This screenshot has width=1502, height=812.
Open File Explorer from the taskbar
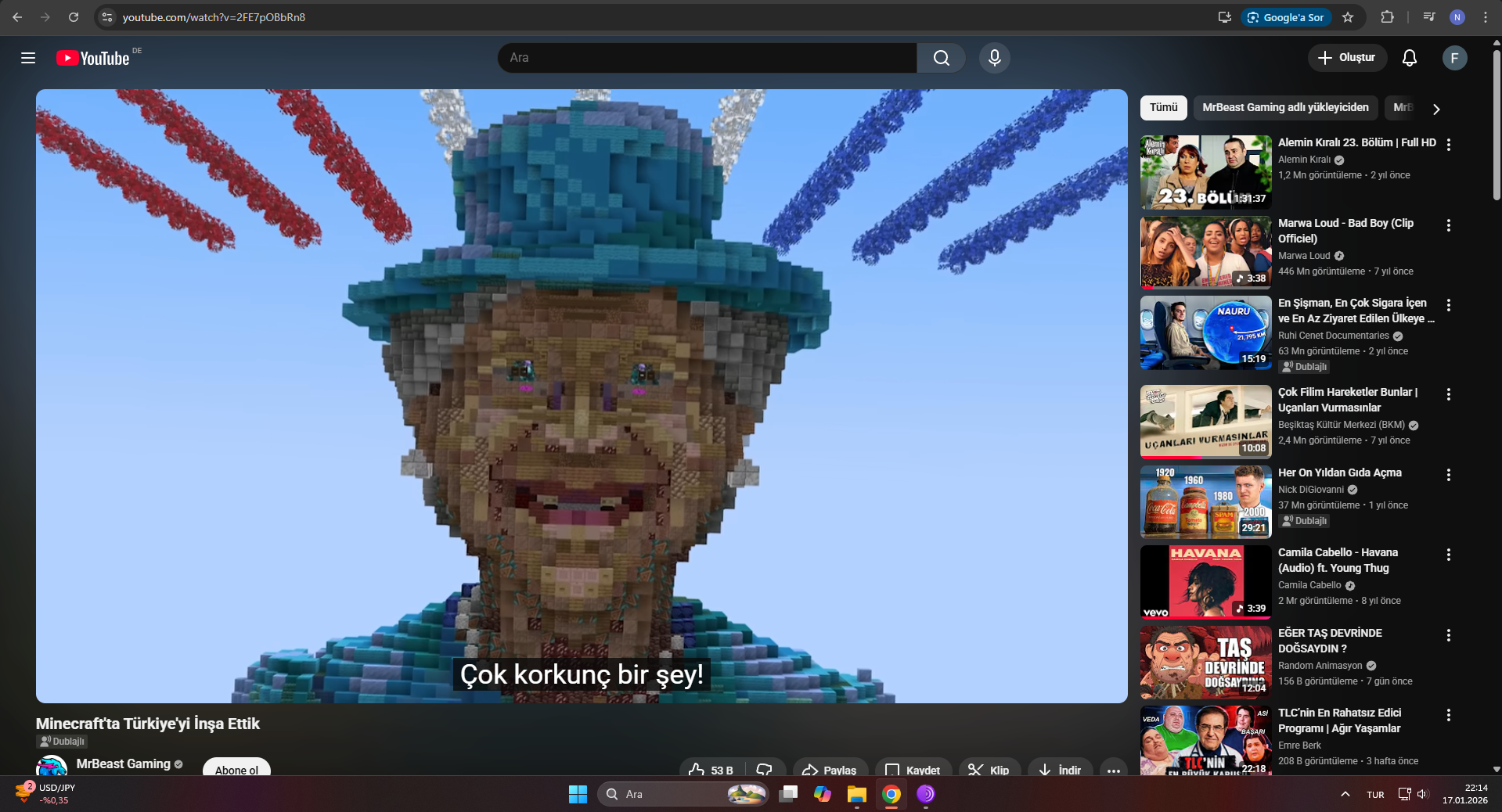point(856,794)
